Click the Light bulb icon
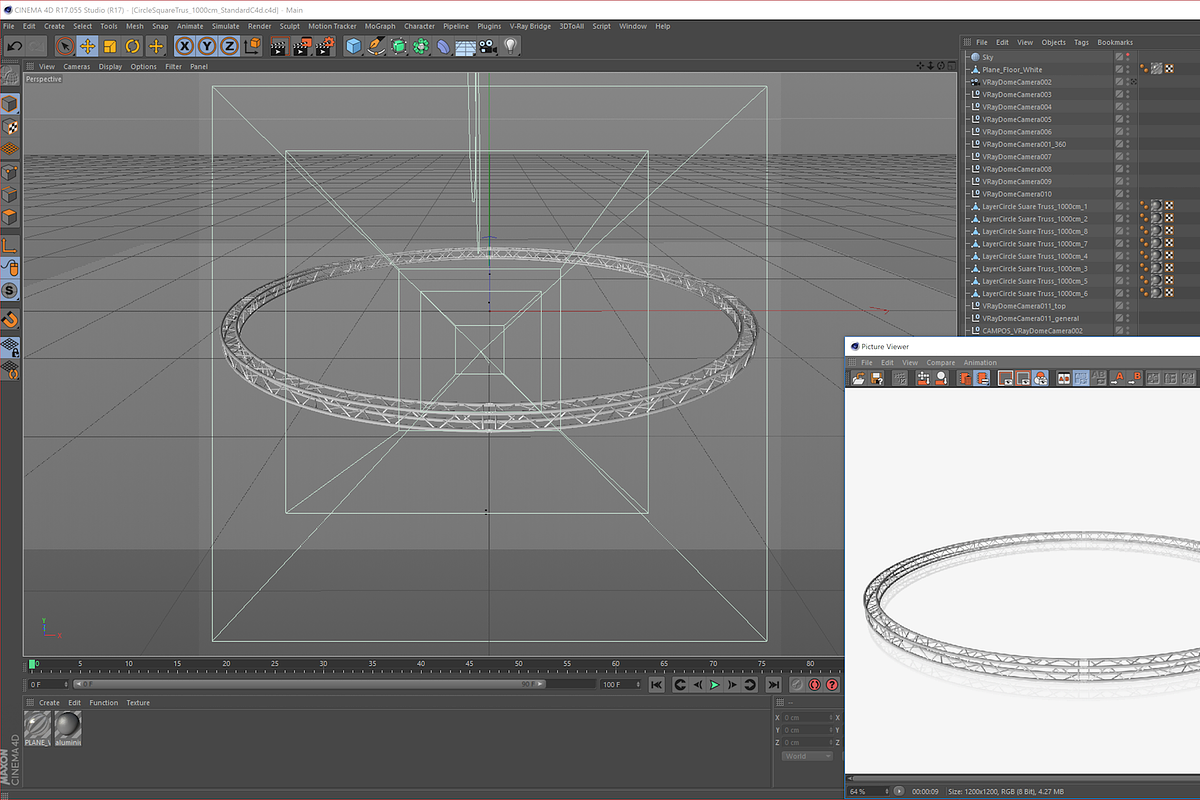The image size is (1200, 800). 511,46
